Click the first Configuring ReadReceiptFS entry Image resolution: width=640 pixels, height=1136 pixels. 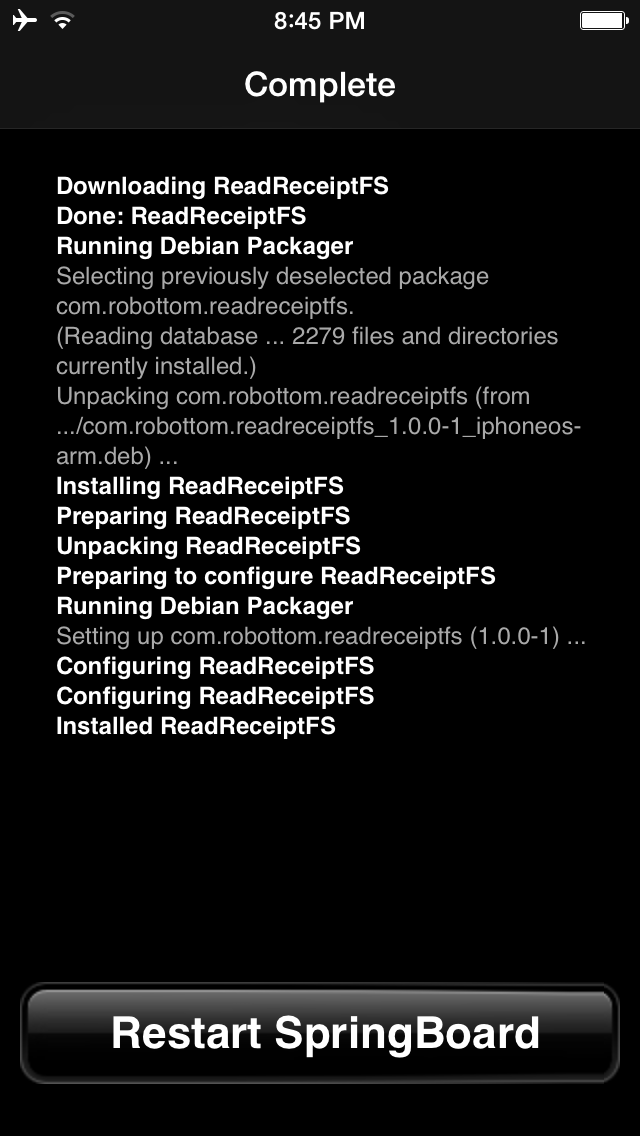coord(215,666)
